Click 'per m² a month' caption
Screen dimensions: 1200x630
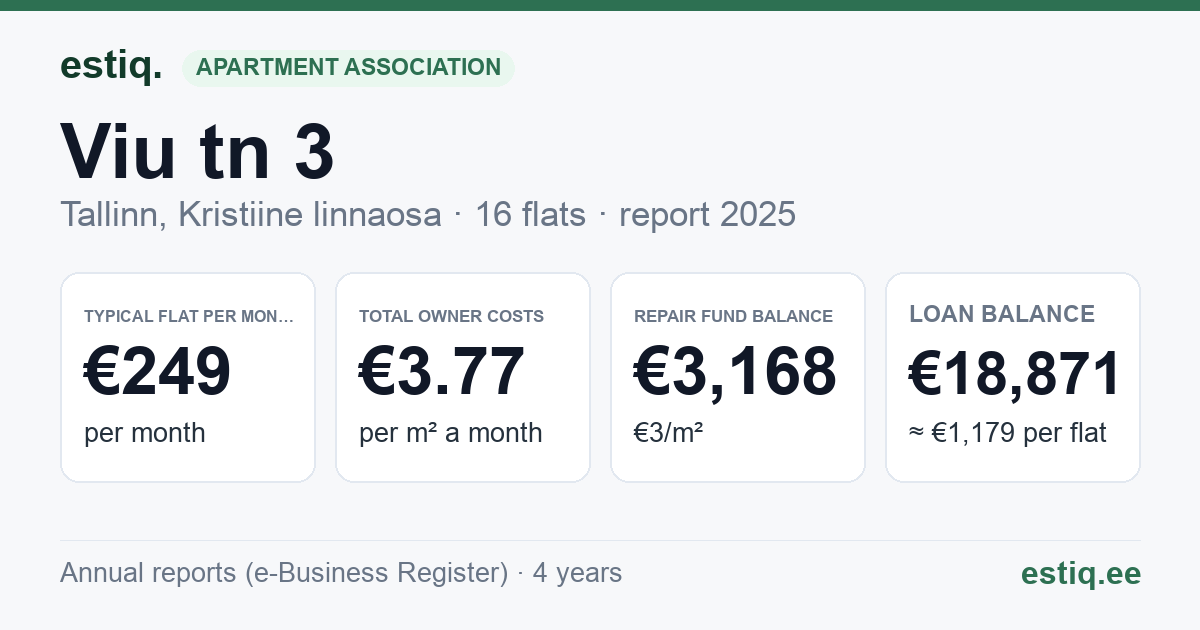[451, 433]
